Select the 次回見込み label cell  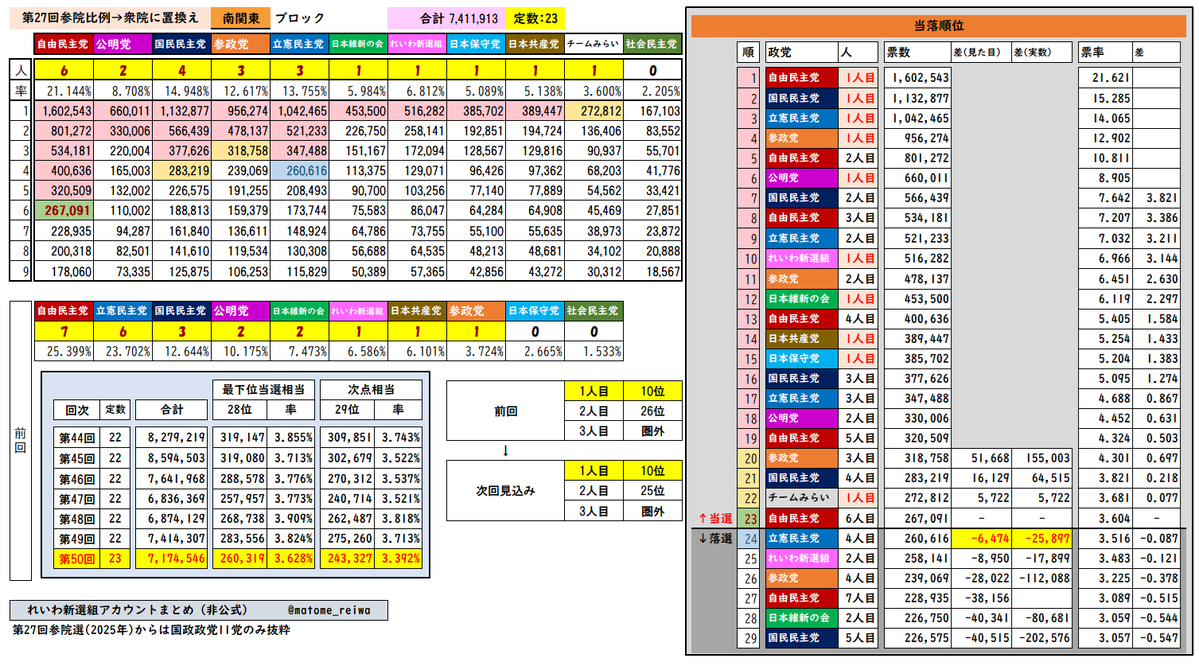coord(505,491)
